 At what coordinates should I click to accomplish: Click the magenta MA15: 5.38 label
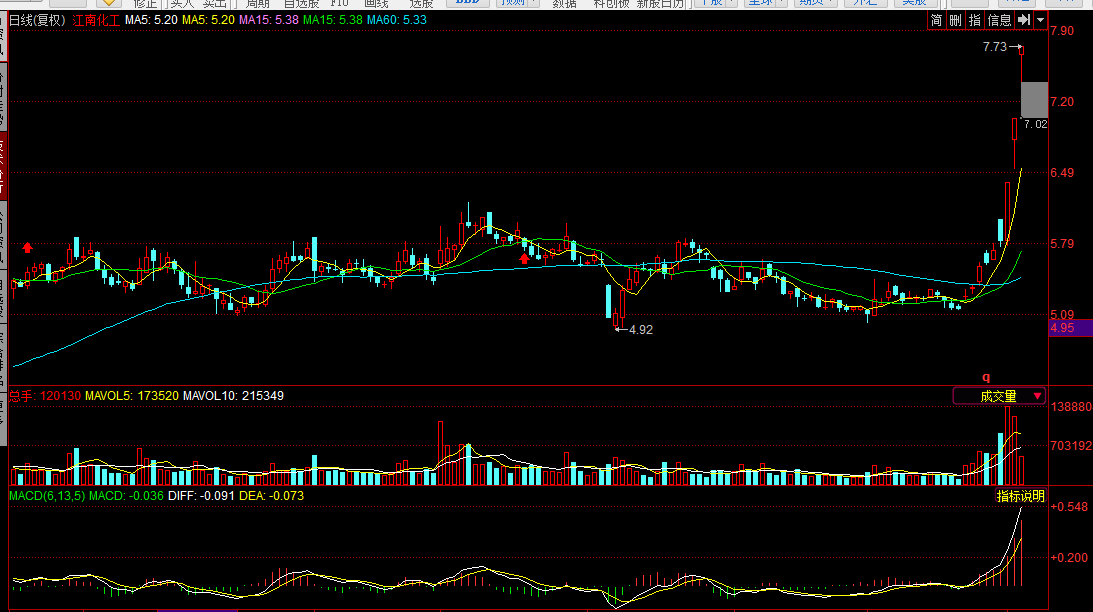click(x=269, y=20)
